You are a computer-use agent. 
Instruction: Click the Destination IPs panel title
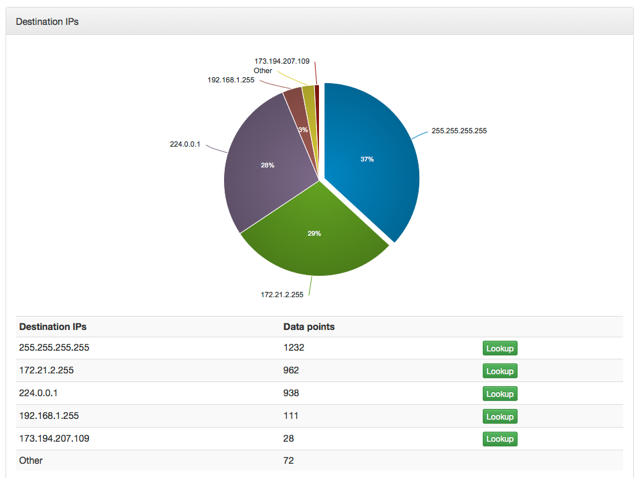[47, 21]
